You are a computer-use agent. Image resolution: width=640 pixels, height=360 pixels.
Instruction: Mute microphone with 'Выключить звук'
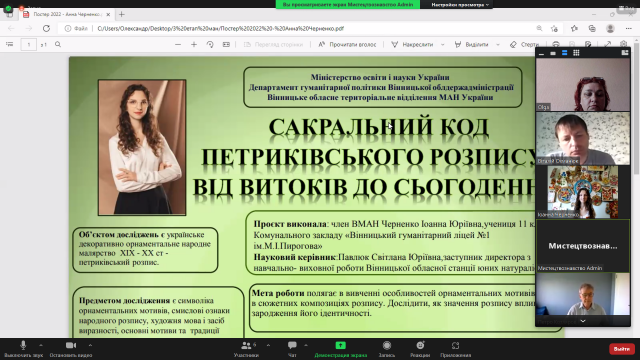click(23, 349)
